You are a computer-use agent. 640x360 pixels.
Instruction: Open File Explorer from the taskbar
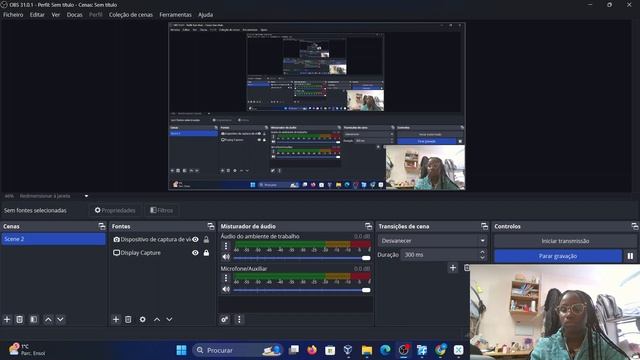(x=367, y=350)
